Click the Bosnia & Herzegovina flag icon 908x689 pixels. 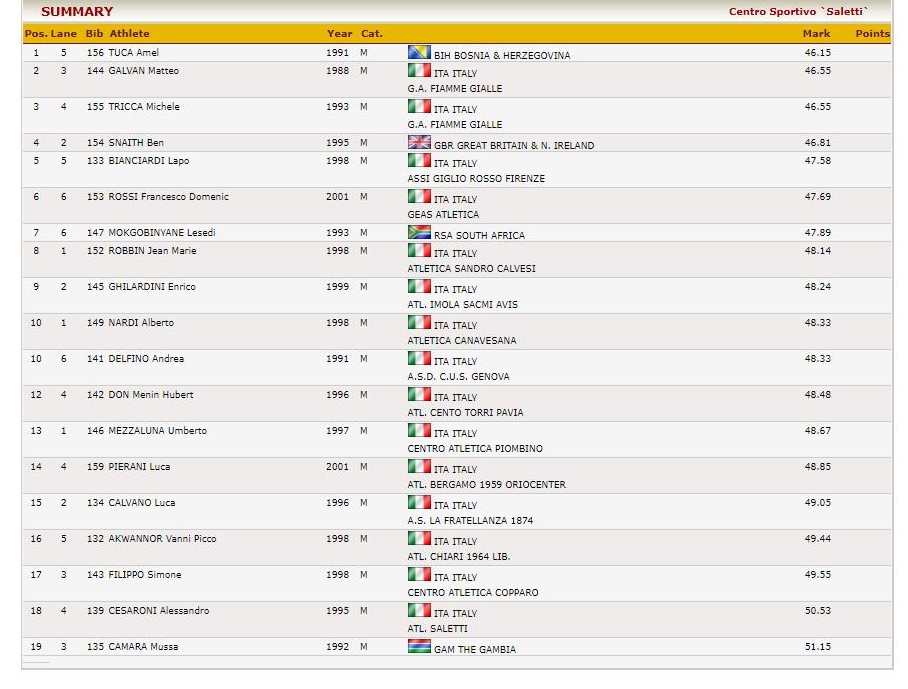(x=419, y=53)
